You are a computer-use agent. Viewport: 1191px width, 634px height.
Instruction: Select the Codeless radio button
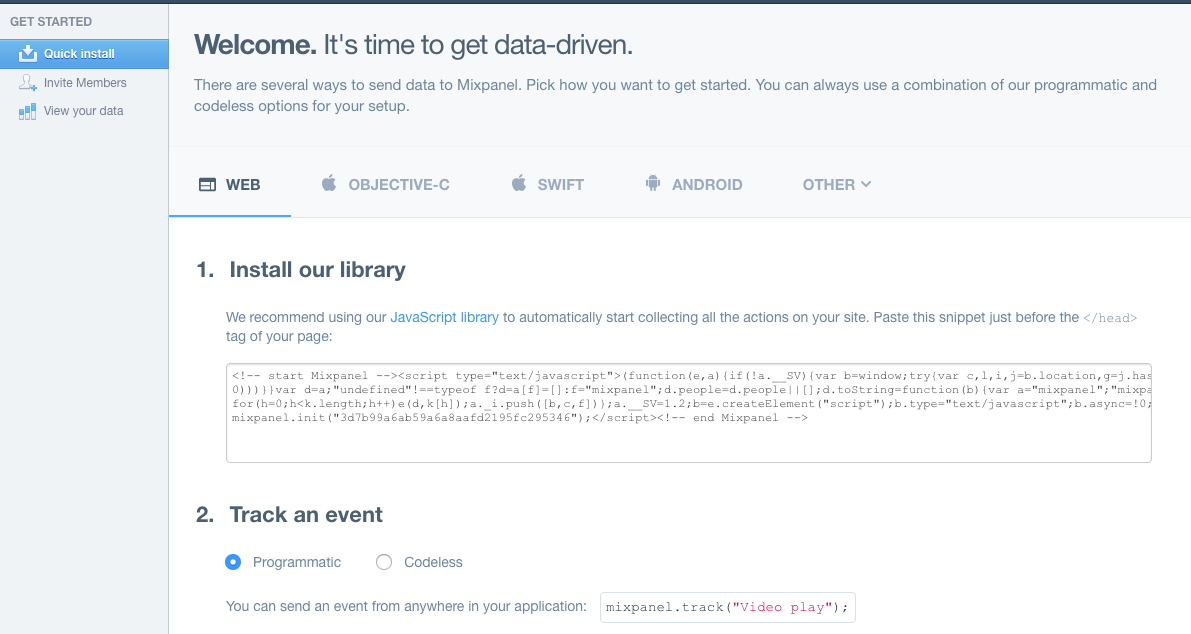pyautogui.click(x=384, y=562)
